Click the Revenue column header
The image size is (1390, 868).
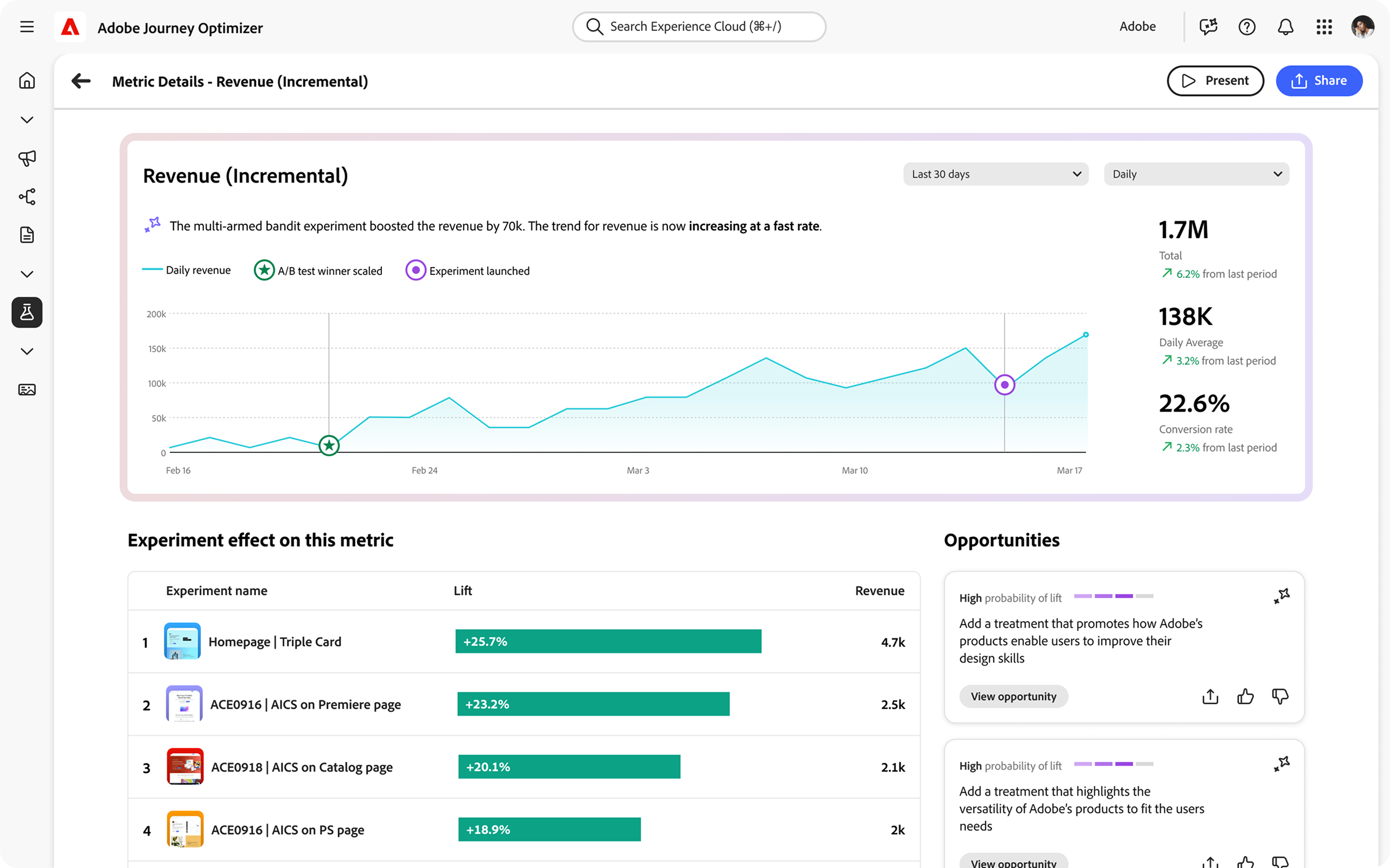879,591
